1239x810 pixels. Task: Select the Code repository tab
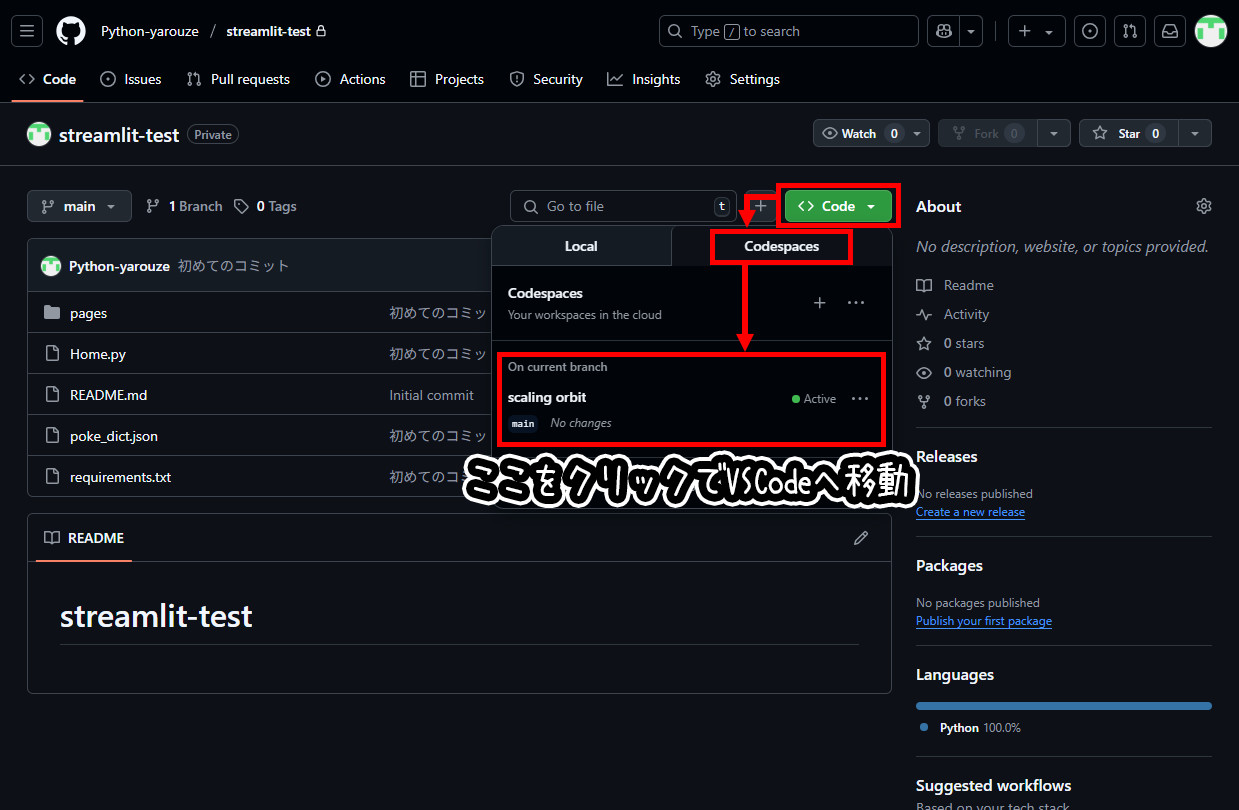[x=48, y=79]
